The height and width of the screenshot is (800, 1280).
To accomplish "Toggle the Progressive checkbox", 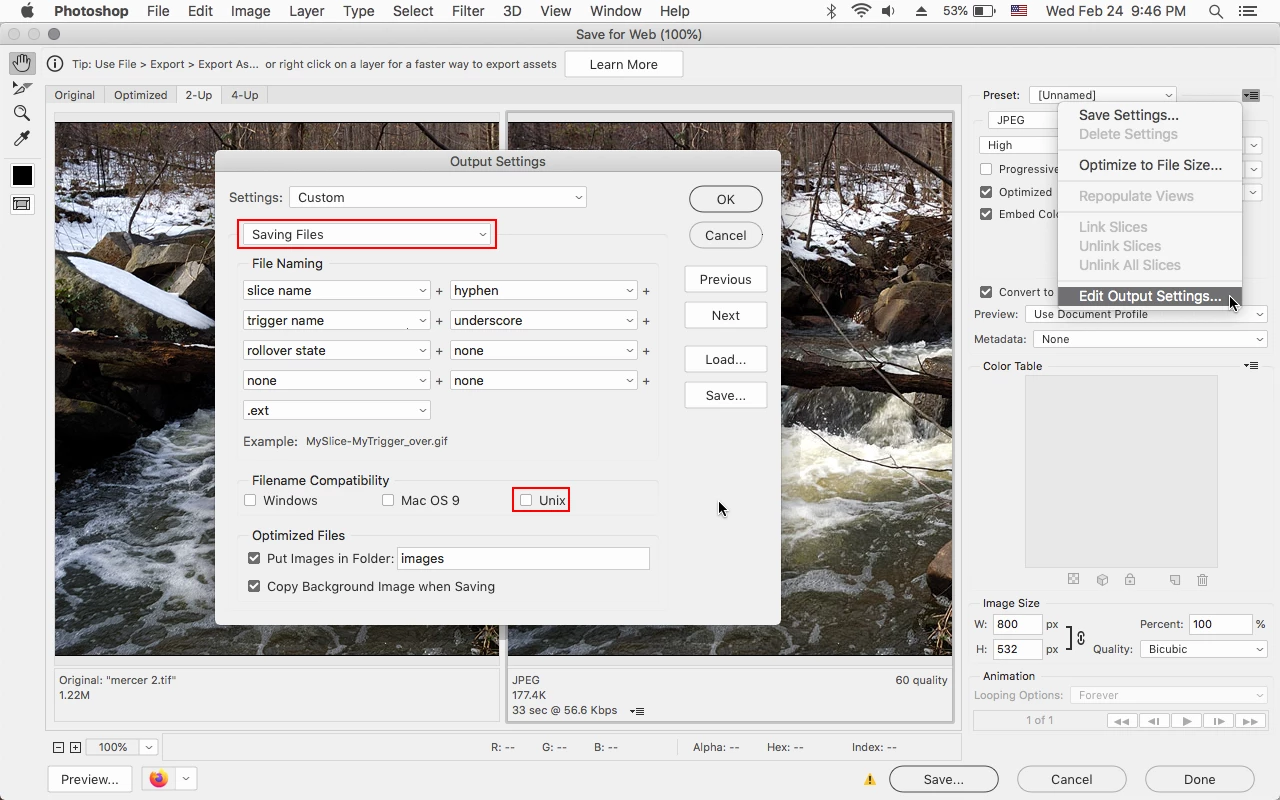I will coord(986,169).
